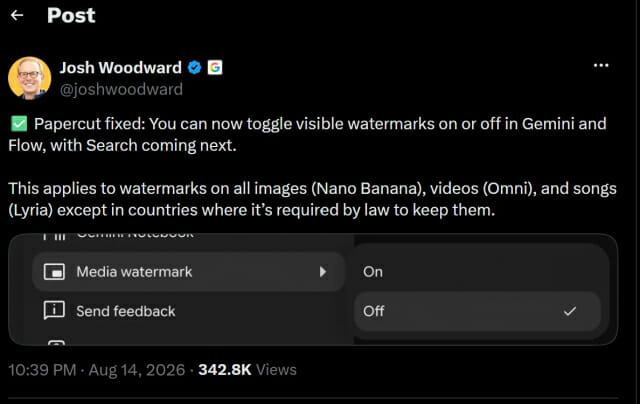
Task: Click the checkmark beside Off
Action: tap(570, 311)
